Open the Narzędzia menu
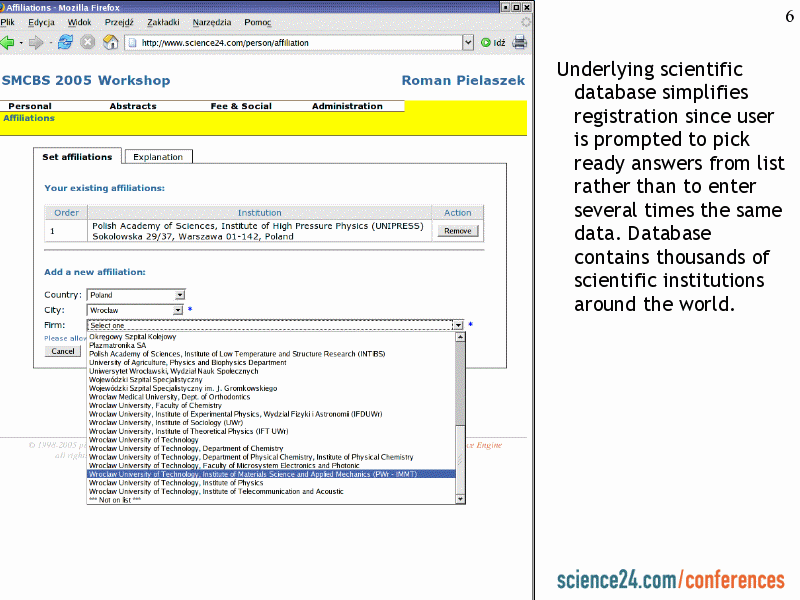800x600 pixels. click(x=211, y=22)
